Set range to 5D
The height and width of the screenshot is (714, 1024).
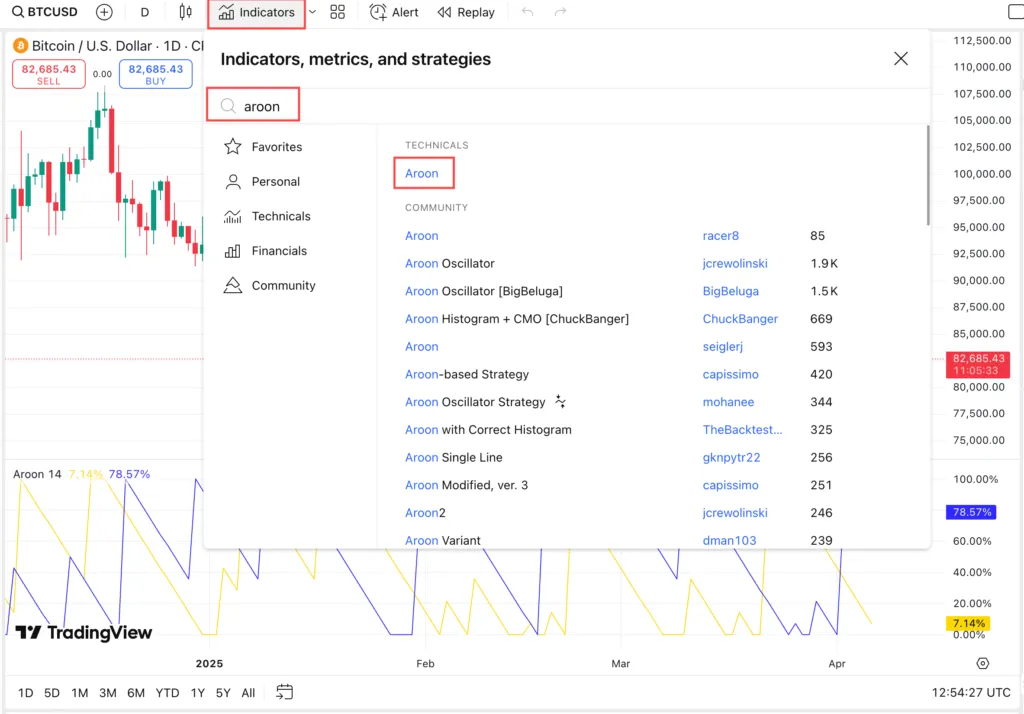pyautogui.click(x=52, y=693)
